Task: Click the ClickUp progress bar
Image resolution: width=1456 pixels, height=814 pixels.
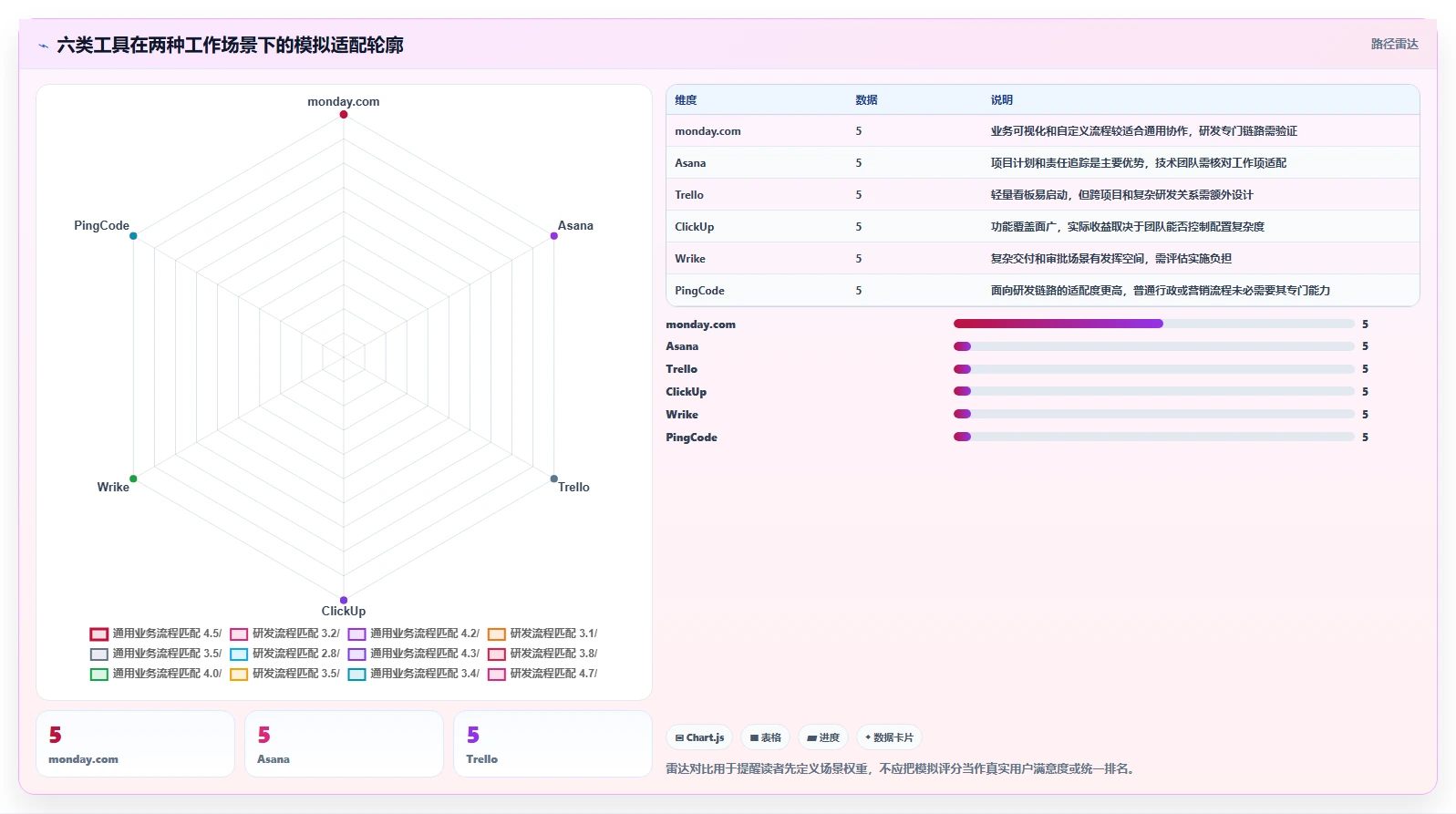Action: (1154, 392)
